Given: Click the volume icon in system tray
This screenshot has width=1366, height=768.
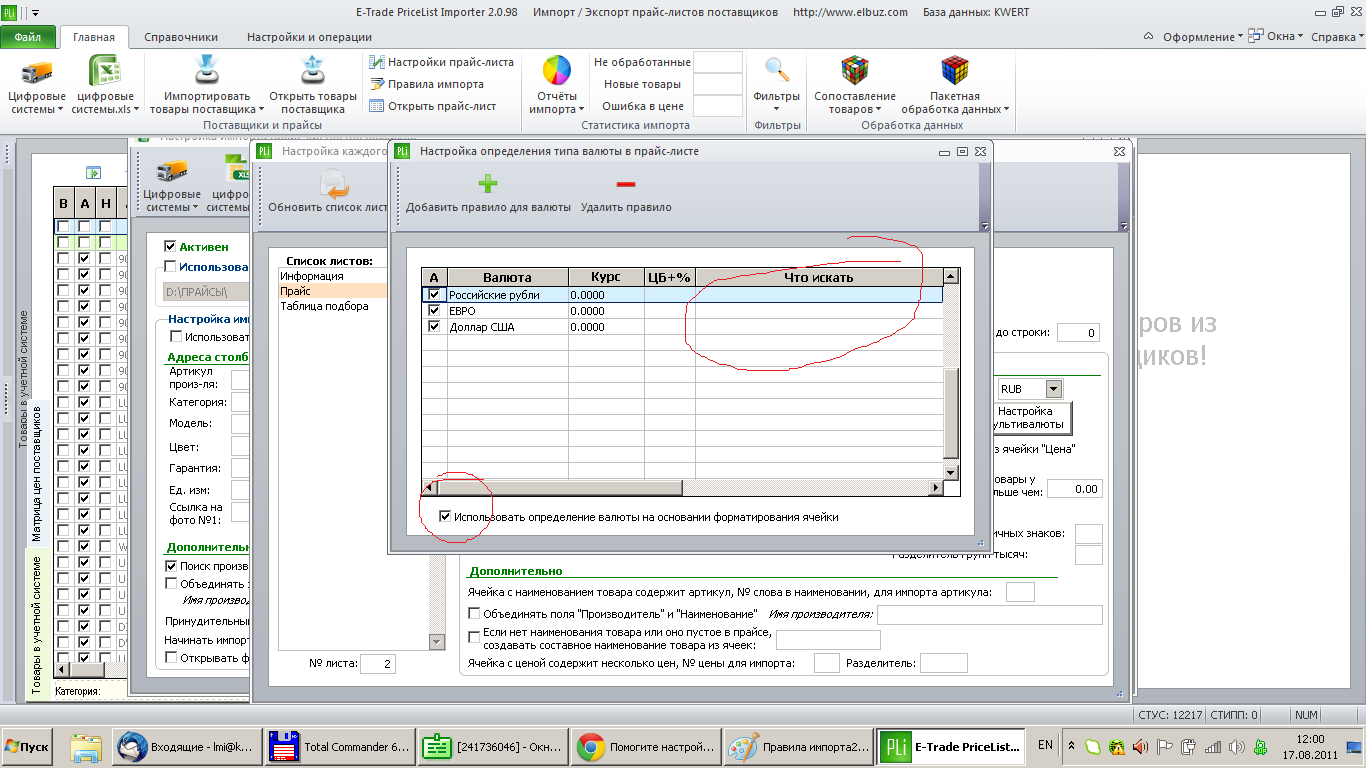Looking at the screenshot, I should [1236, 746].
